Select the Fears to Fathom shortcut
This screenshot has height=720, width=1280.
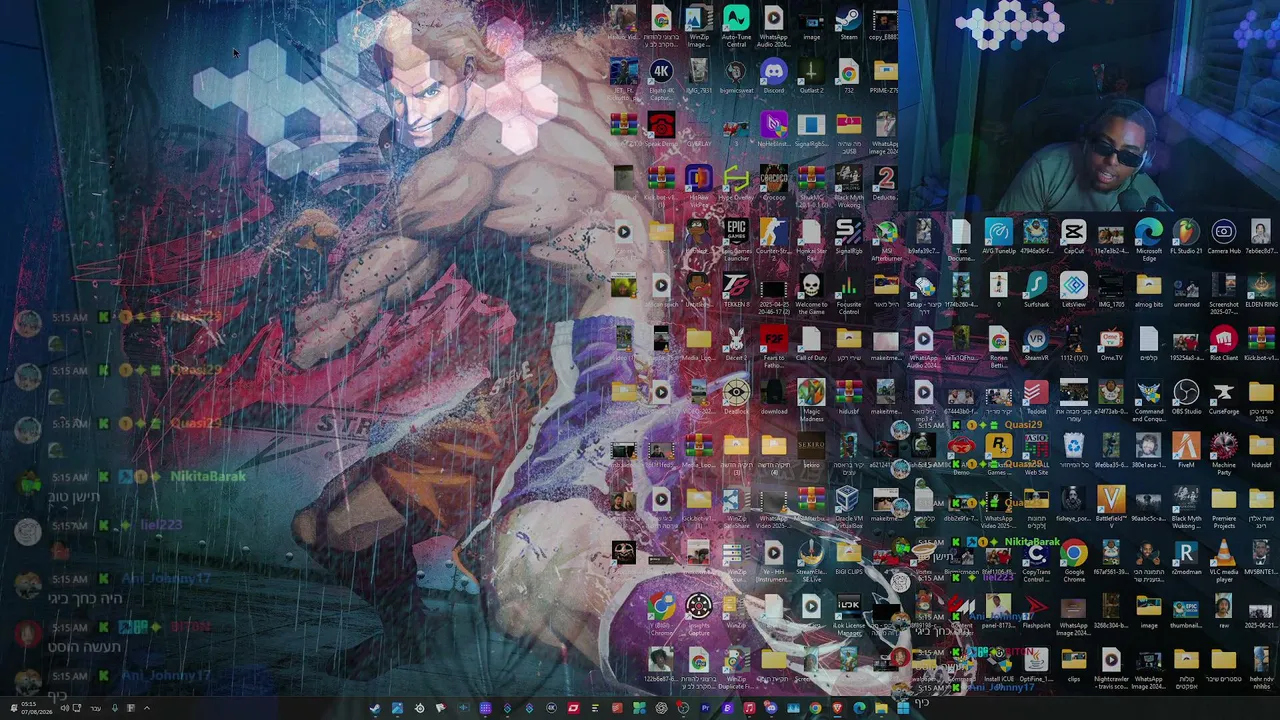pyautogui.click(x=773, y=348)
